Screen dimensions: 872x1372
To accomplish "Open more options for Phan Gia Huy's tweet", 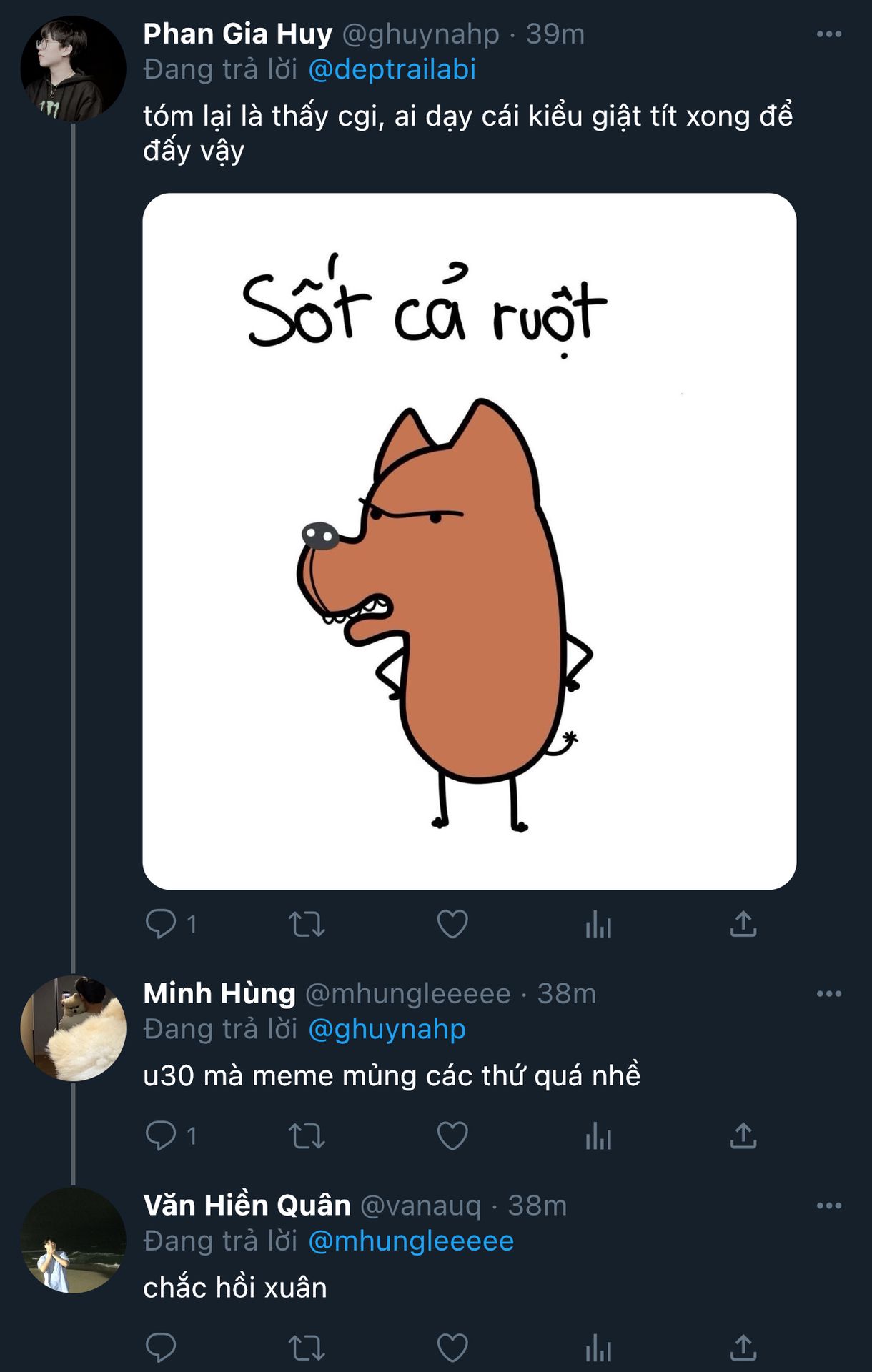I will (828, 34).
